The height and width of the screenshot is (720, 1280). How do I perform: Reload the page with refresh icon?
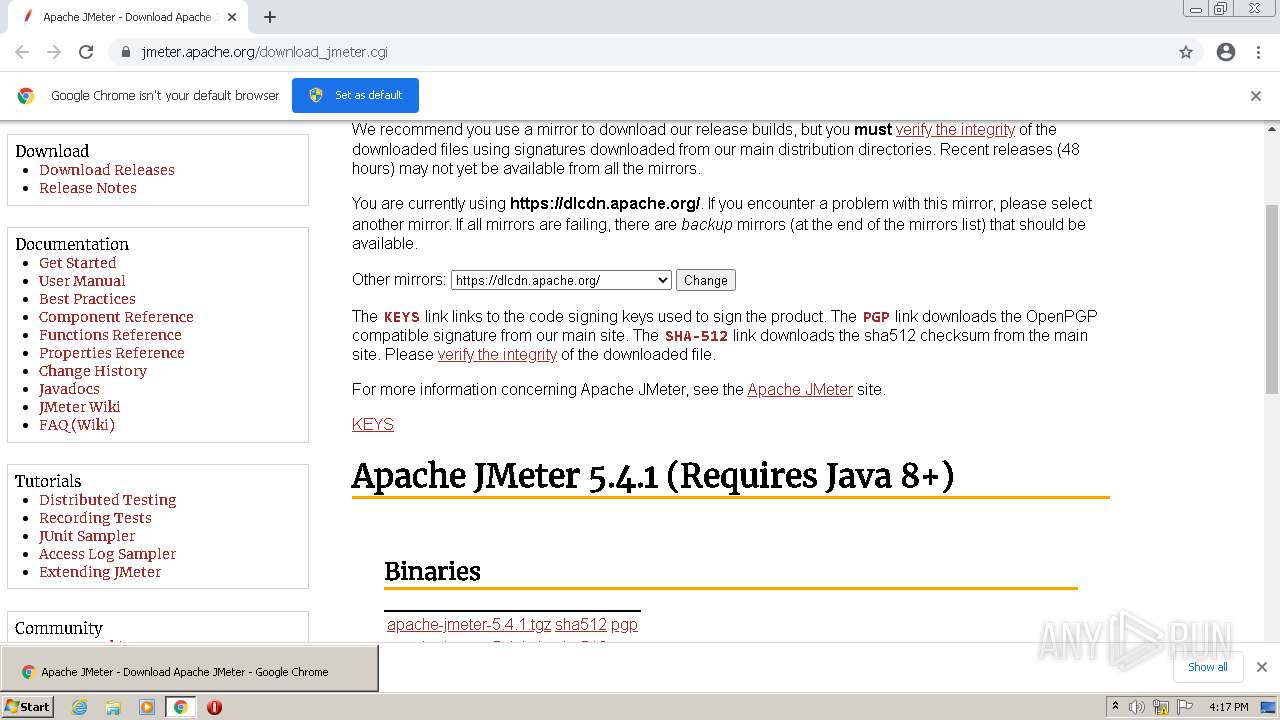click(x=86, y=52)
